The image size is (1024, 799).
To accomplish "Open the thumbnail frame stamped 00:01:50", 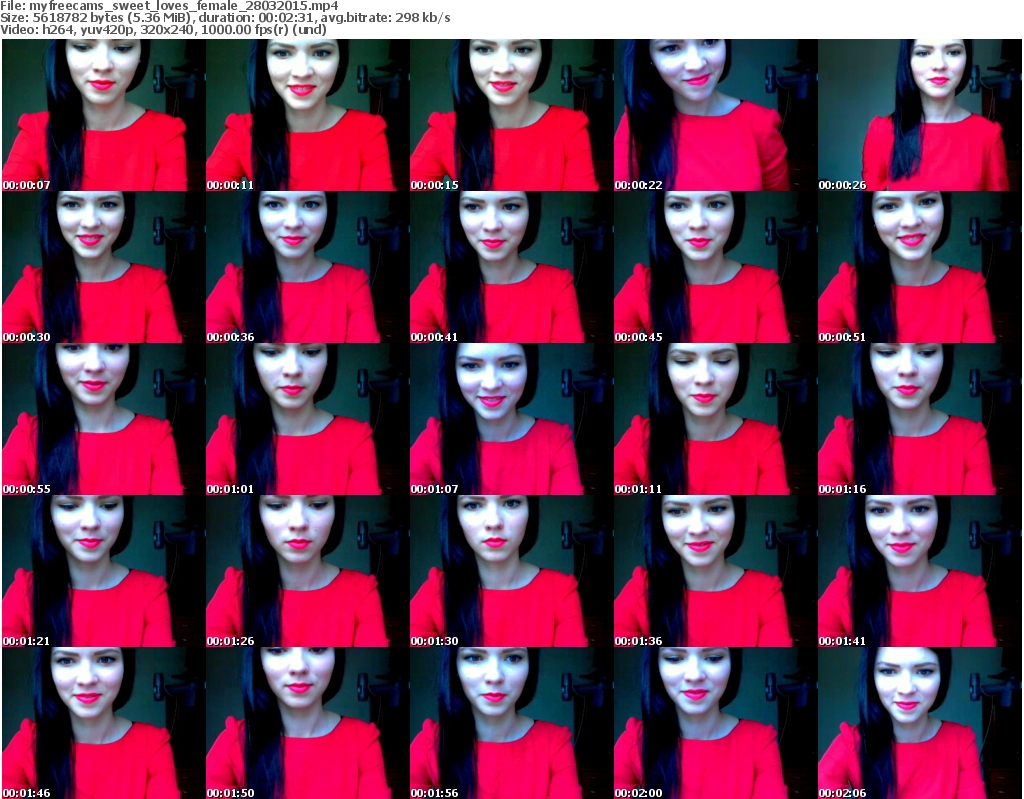I will (308, 723).
